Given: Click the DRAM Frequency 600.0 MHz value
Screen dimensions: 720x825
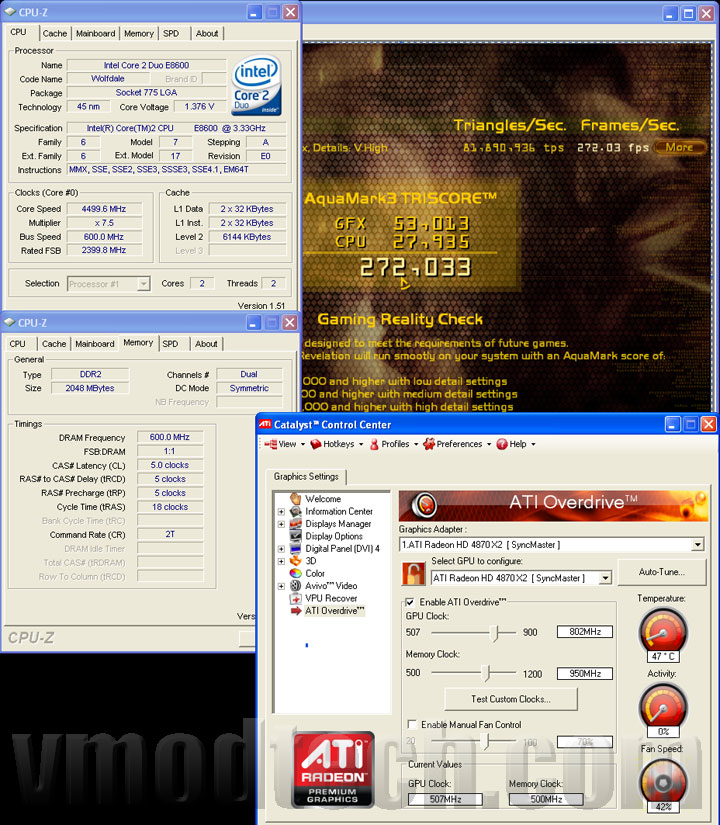Looking at the screenshot, I should point(169,437).
